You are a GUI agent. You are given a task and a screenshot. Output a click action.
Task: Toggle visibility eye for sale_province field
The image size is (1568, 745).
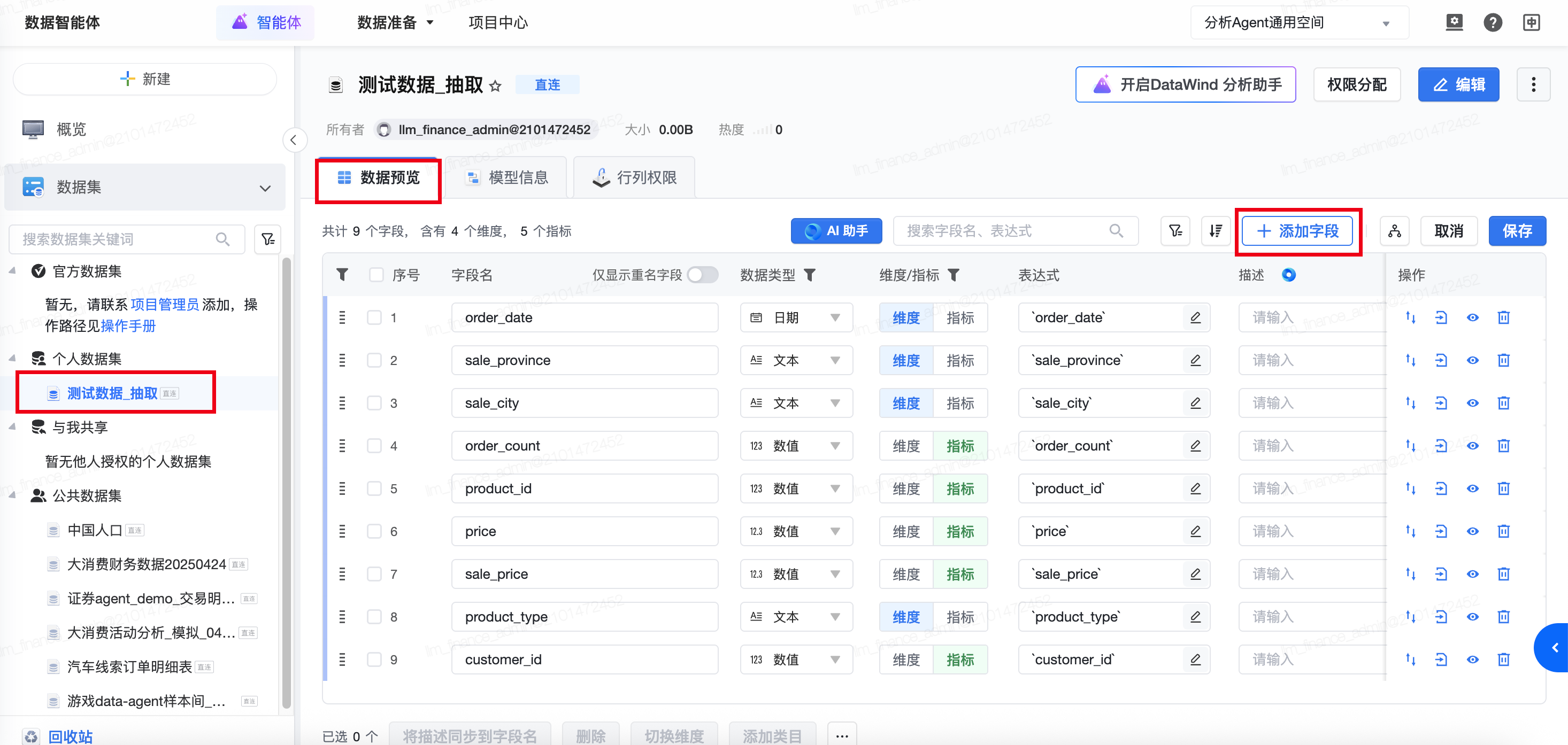pos(1472,360)
